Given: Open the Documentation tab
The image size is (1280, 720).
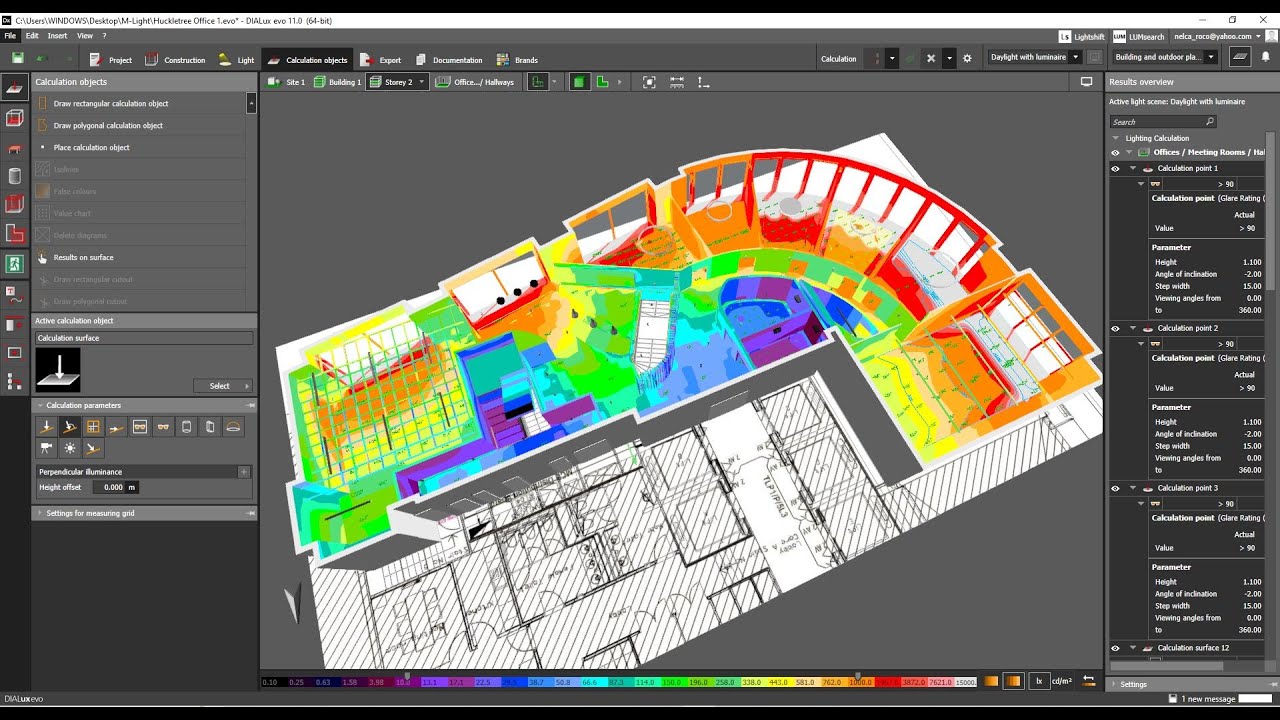Looking at the screenshot, I should [449, 60].
